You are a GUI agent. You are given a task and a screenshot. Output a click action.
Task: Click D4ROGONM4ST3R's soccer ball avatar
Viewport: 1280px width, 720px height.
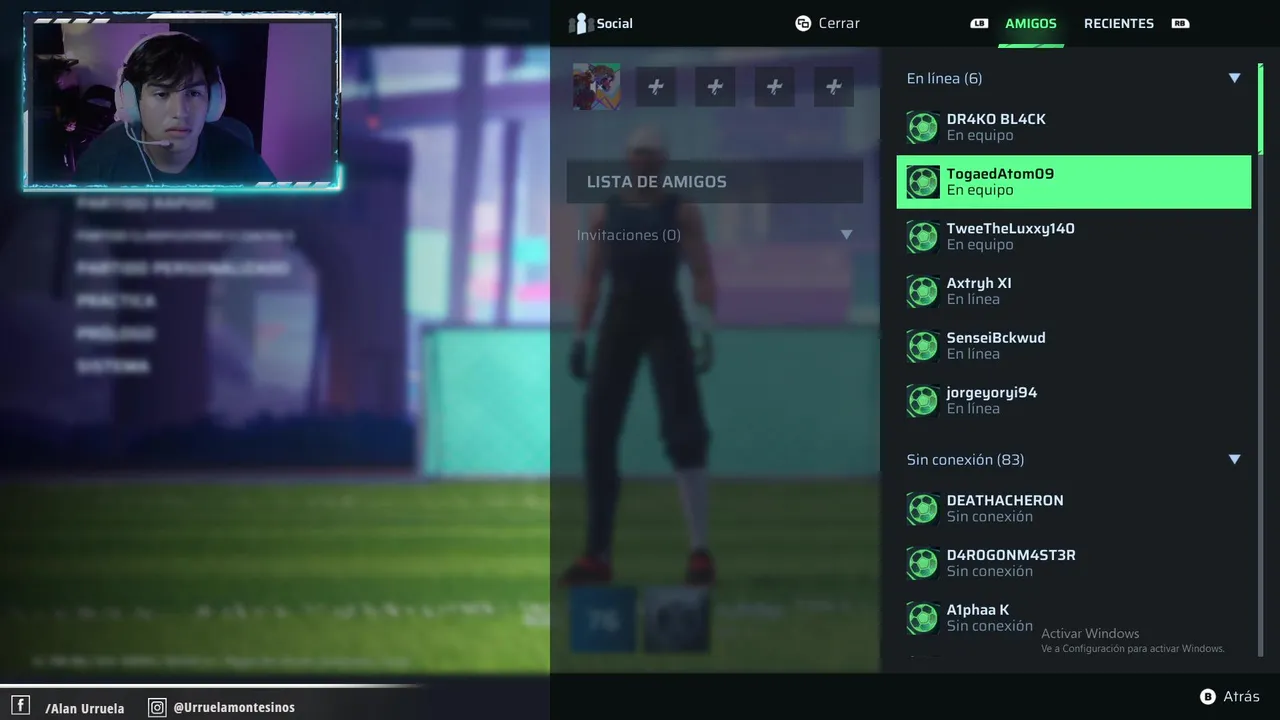point(922,564)
